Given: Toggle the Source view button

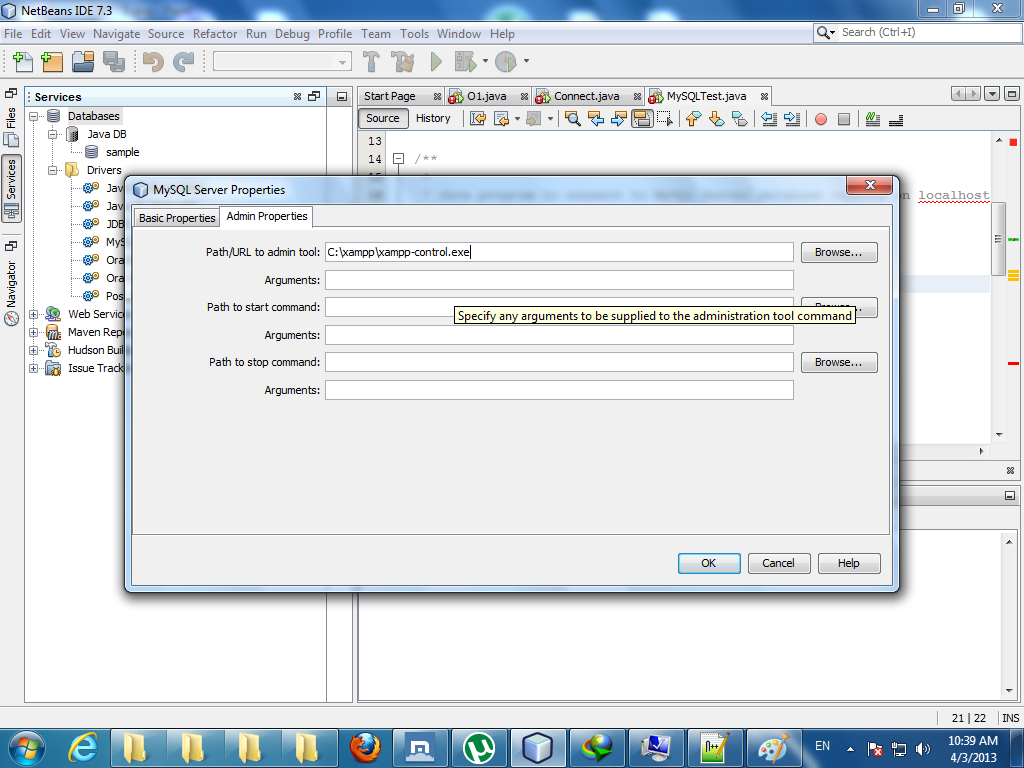Looking at the screenshot, I should 383,118.
